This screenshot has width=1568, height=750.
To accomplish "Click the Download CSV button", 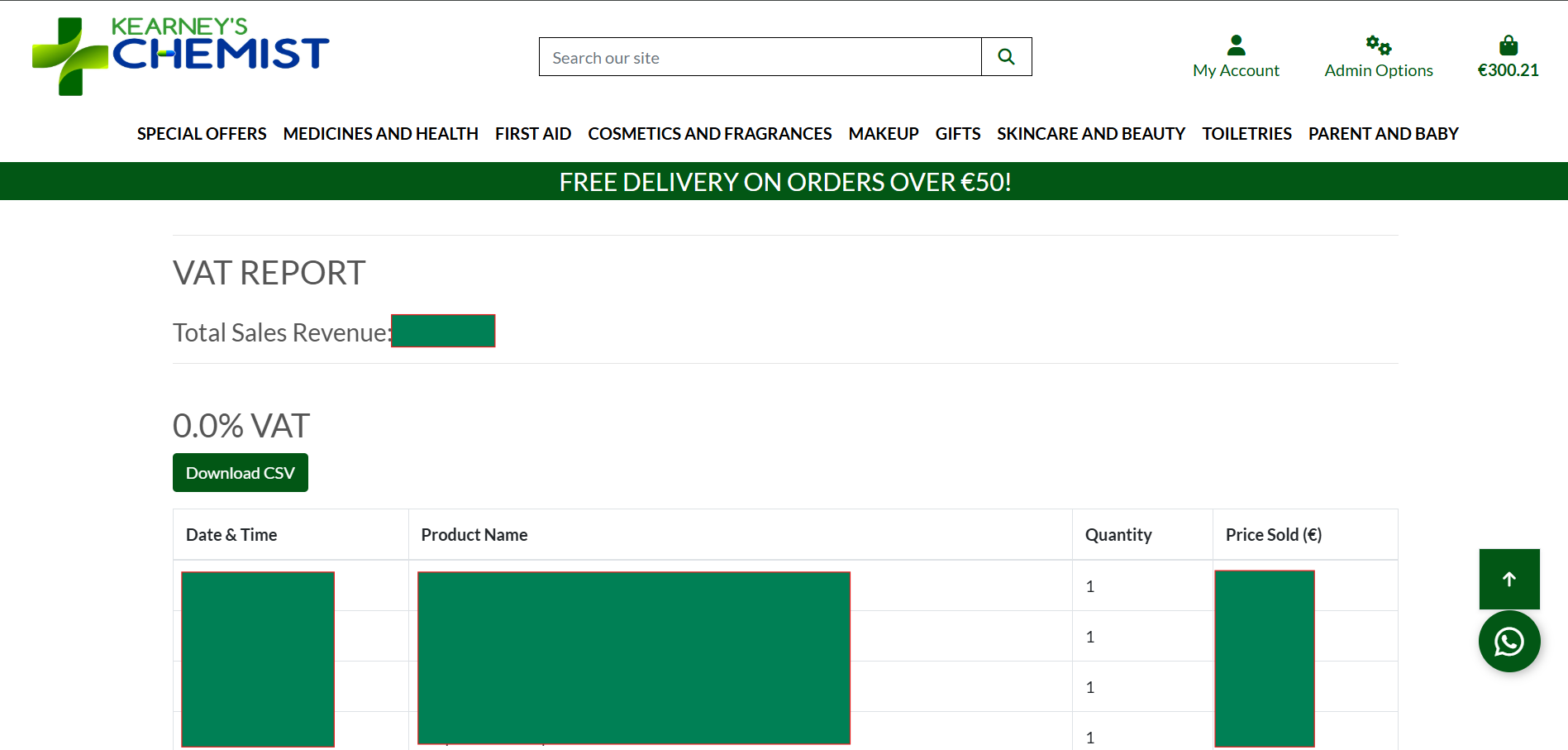I will 240,472.
